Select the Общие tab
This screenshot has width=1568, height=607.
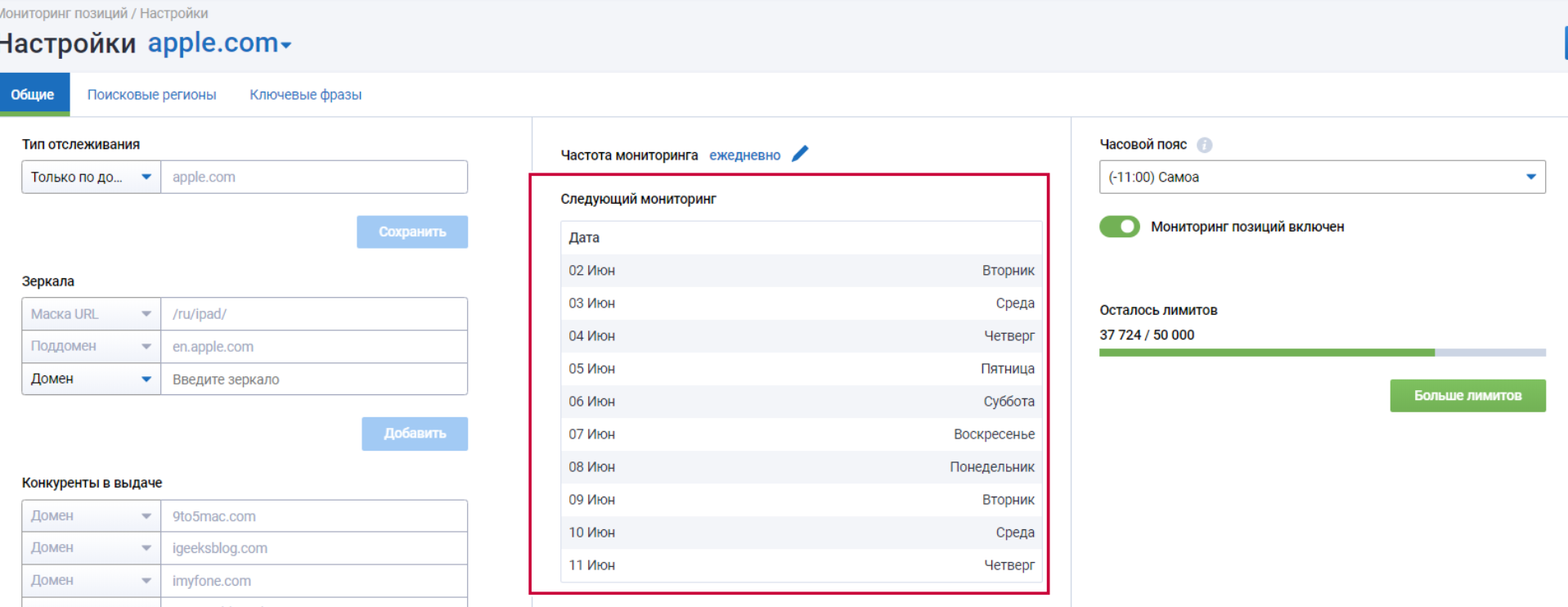click(x=33, y=95)
